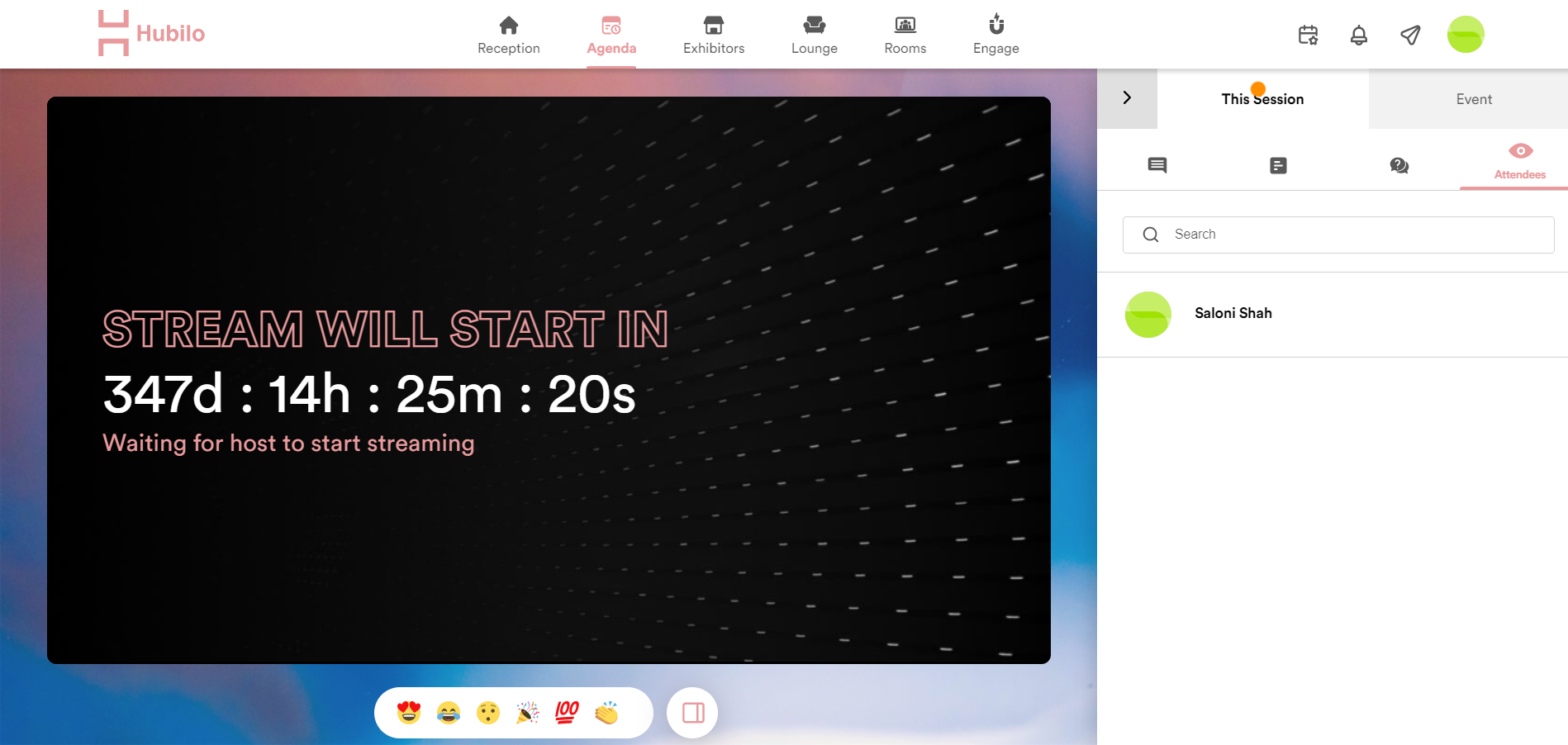Focus the attendee Search field
This screenshot has width=1568, height=745.
(x=1338, y=235)
